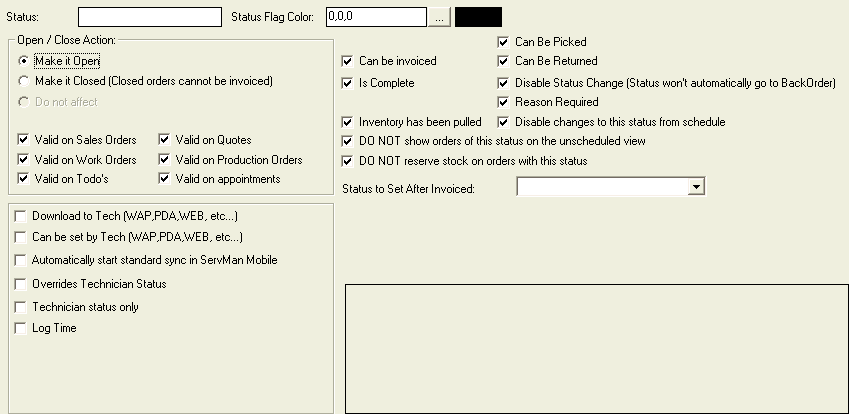The height and width of the screenshot is (414, 849).
Task: Click the Status Flag Color text field
Action: pos(376,17)
